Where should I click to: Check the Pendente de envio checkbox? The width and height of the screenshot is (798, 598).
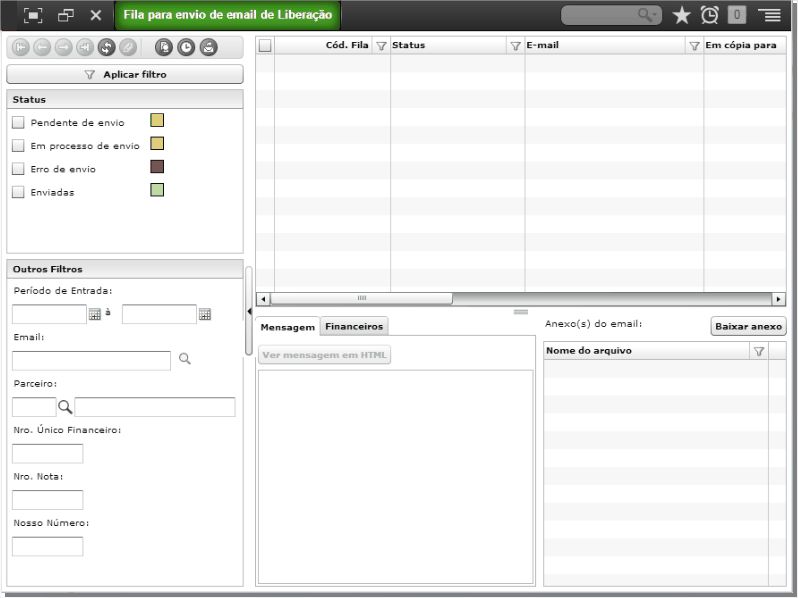point(18,122)
